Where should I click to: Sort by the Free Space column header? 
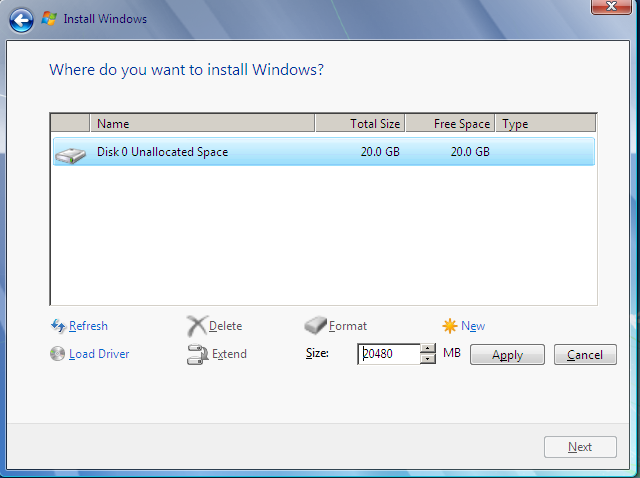pos(450,123)
